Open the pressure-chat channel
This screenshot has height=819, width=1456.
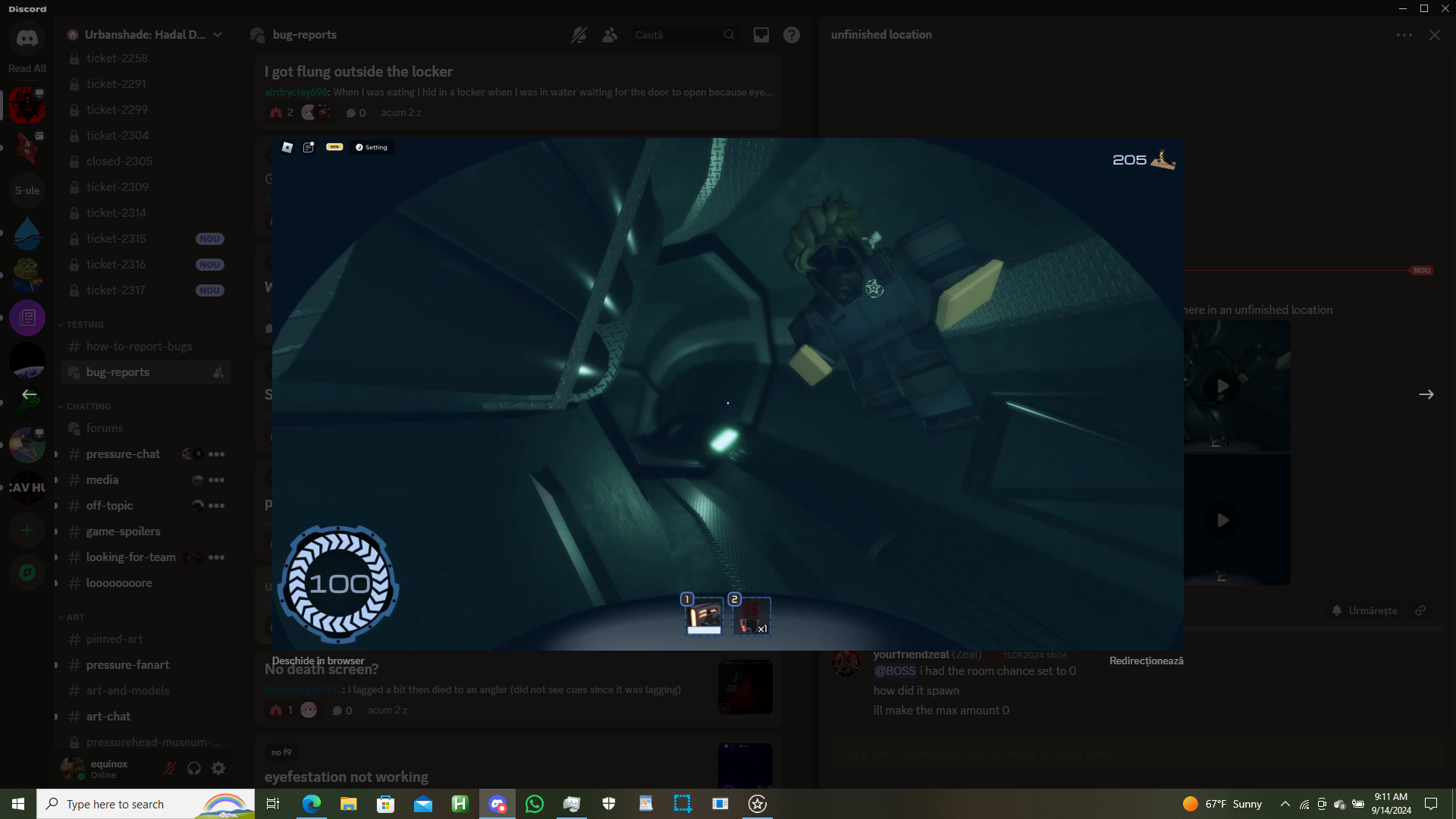123,454
